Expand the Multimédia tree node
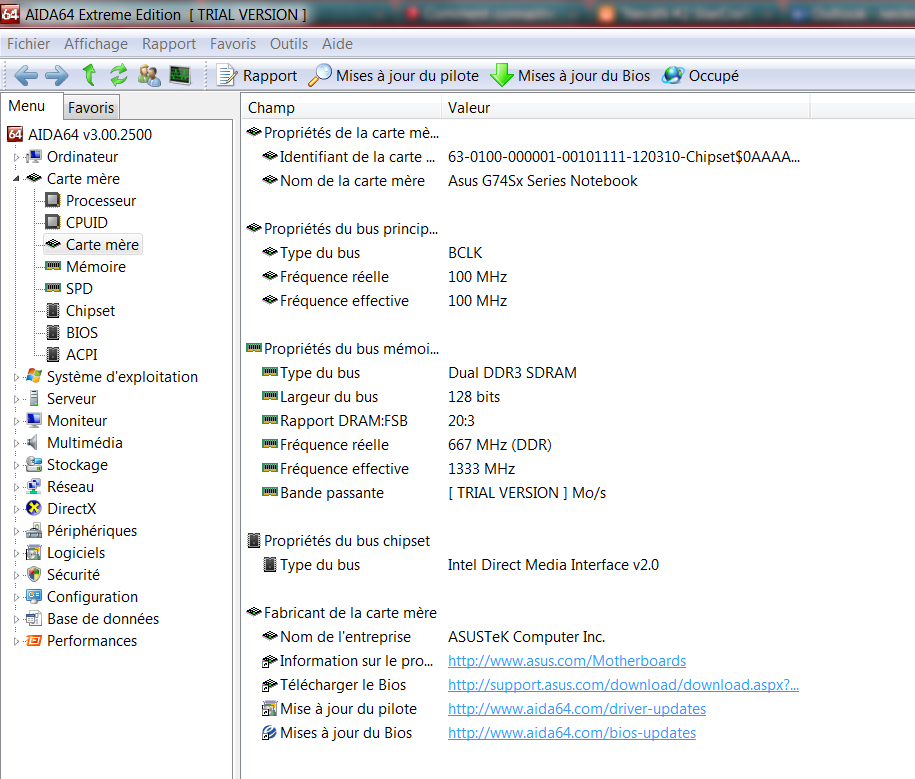 pos(16,443)
